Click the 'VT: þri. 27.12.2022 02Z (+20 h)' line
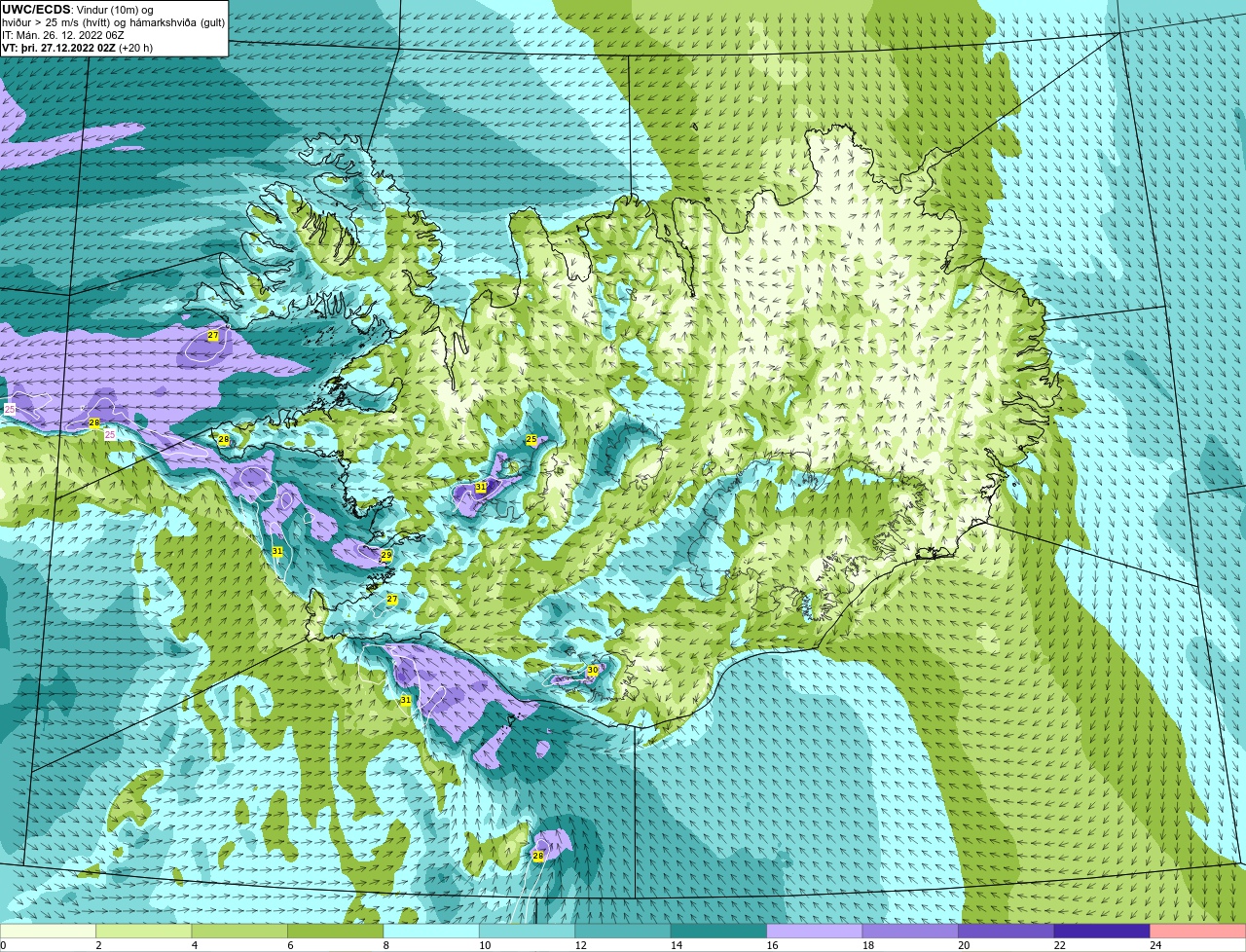This screenshot has width=1246, height=952. pyautogui.click(x=77, y=47)
